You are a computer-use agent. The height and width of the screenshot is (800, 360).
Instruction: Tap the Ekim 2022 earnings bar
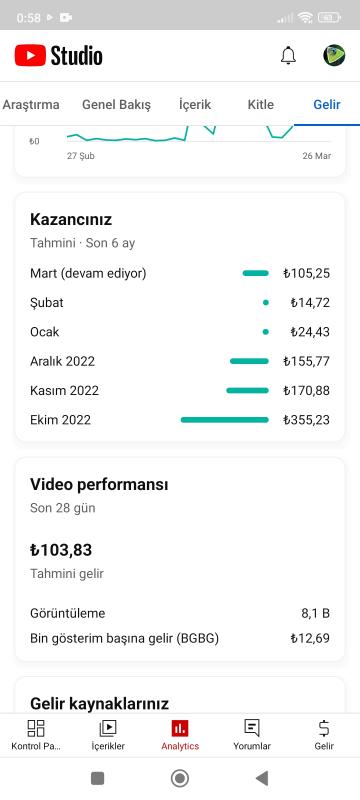coord(224,420)
